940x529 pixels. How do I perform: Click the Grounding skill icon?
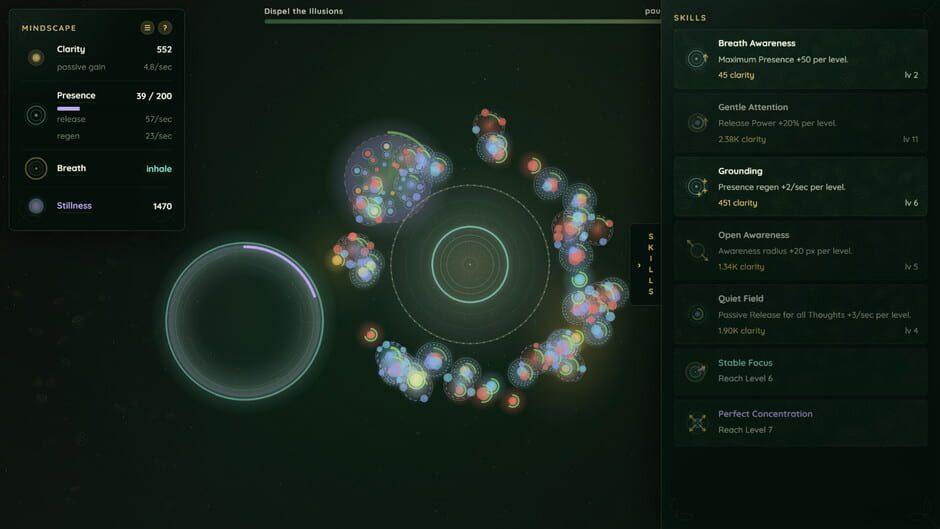(697, 187)
